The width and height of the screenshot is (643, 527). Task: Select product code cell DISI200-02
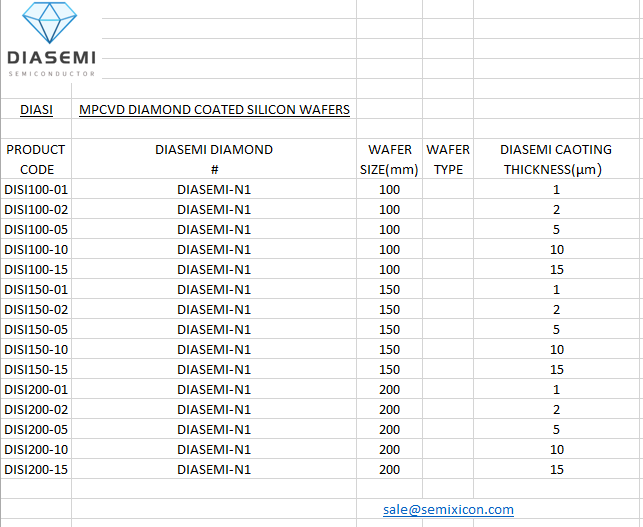tap(36, 409)
